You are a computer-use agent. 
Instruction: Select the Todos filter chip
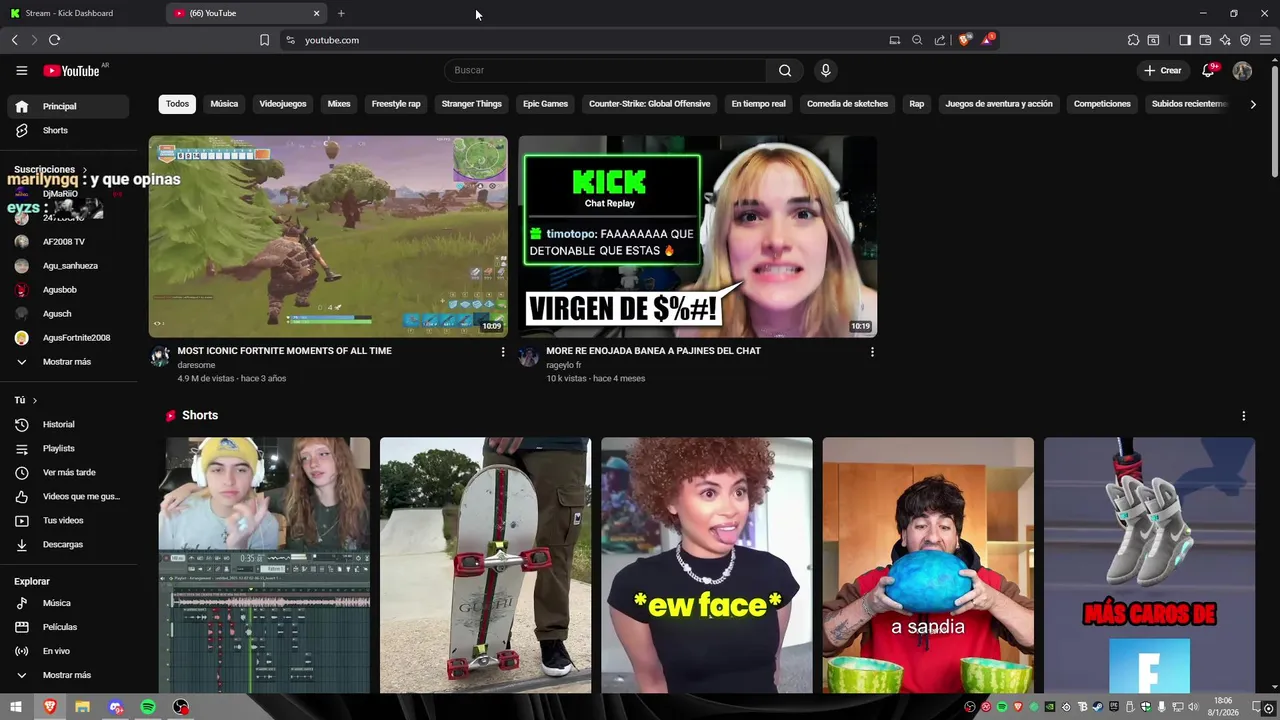[177, 104]
